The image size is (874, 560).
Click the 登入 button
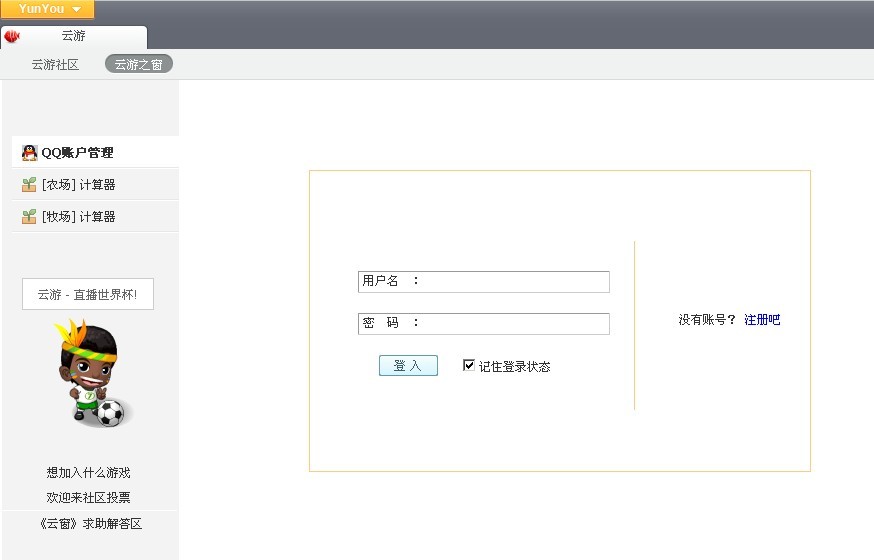click(x=408, y=366)
